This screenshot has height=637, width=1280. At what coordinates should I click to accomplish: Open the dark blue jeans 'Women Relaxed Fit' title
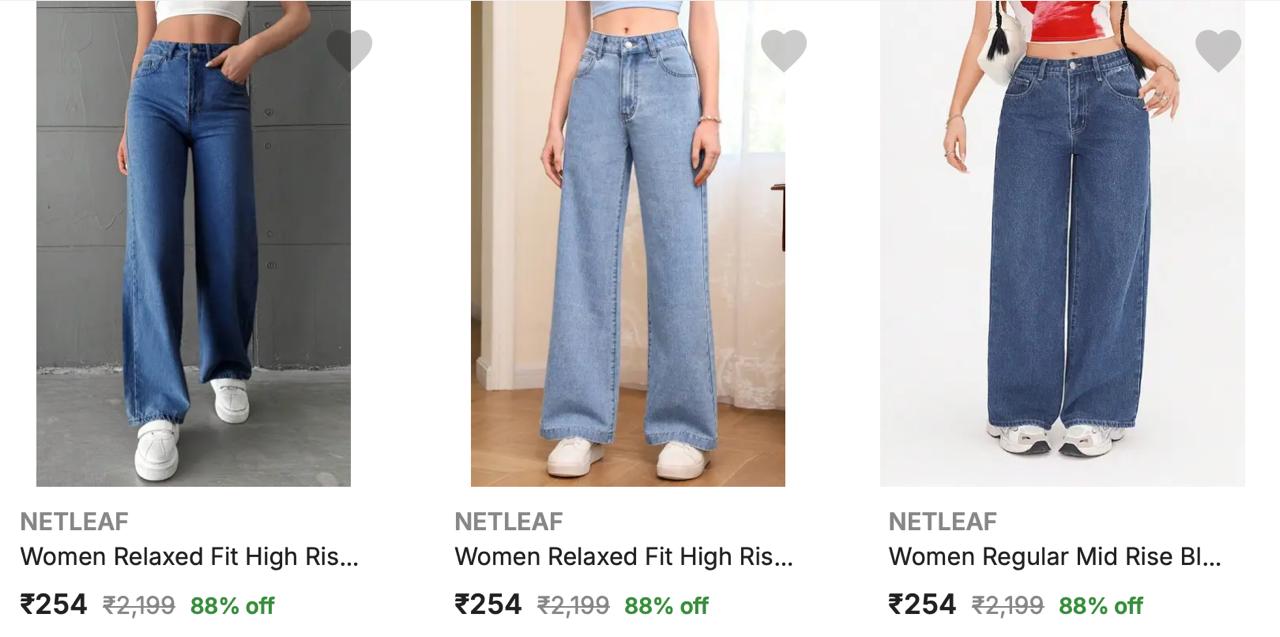189,557
